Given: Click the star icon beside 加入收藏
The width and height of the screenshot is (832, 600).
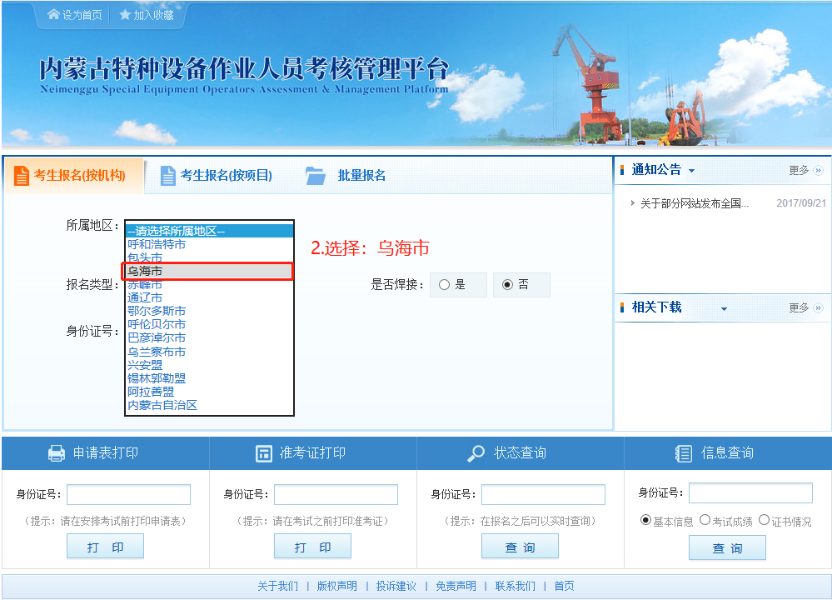Looking at the screenshot, I should (x=127, y=15).
